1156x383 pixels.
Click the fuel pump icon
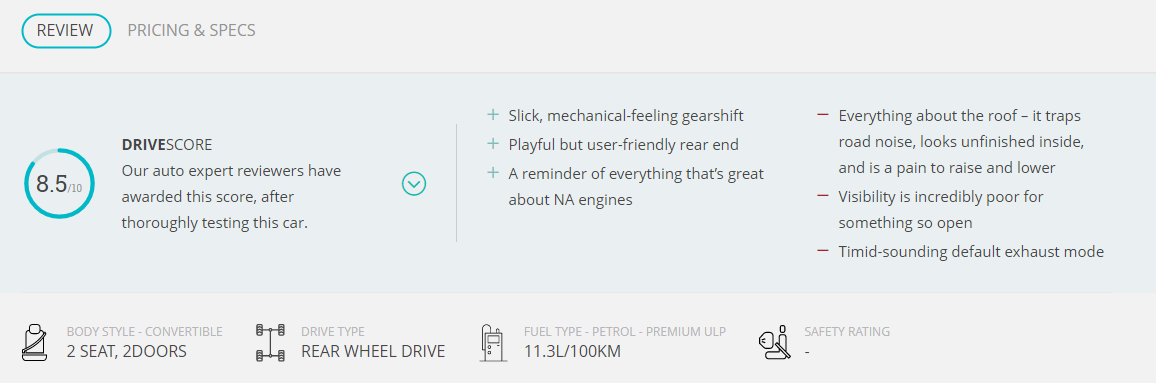[492, 342]
